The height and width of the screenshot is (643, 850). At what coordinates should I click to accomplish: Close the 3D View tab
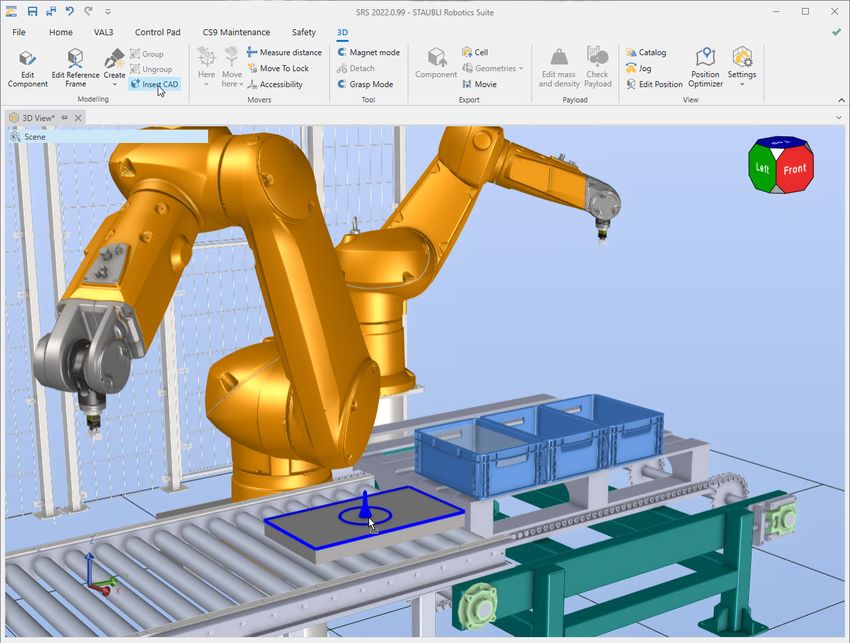coord(78,118)
